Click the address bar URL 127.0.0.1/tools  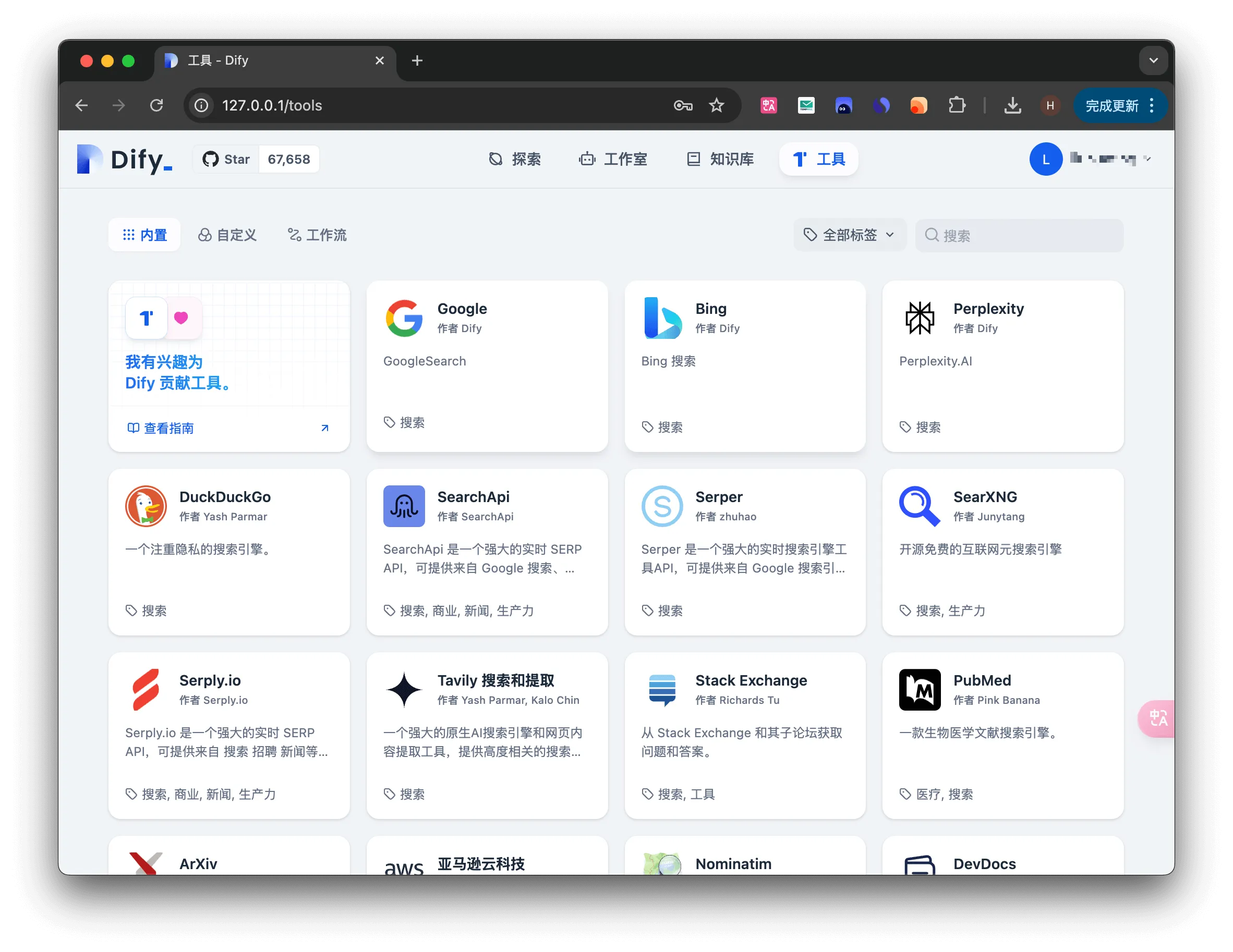click(x=272, y=105)
